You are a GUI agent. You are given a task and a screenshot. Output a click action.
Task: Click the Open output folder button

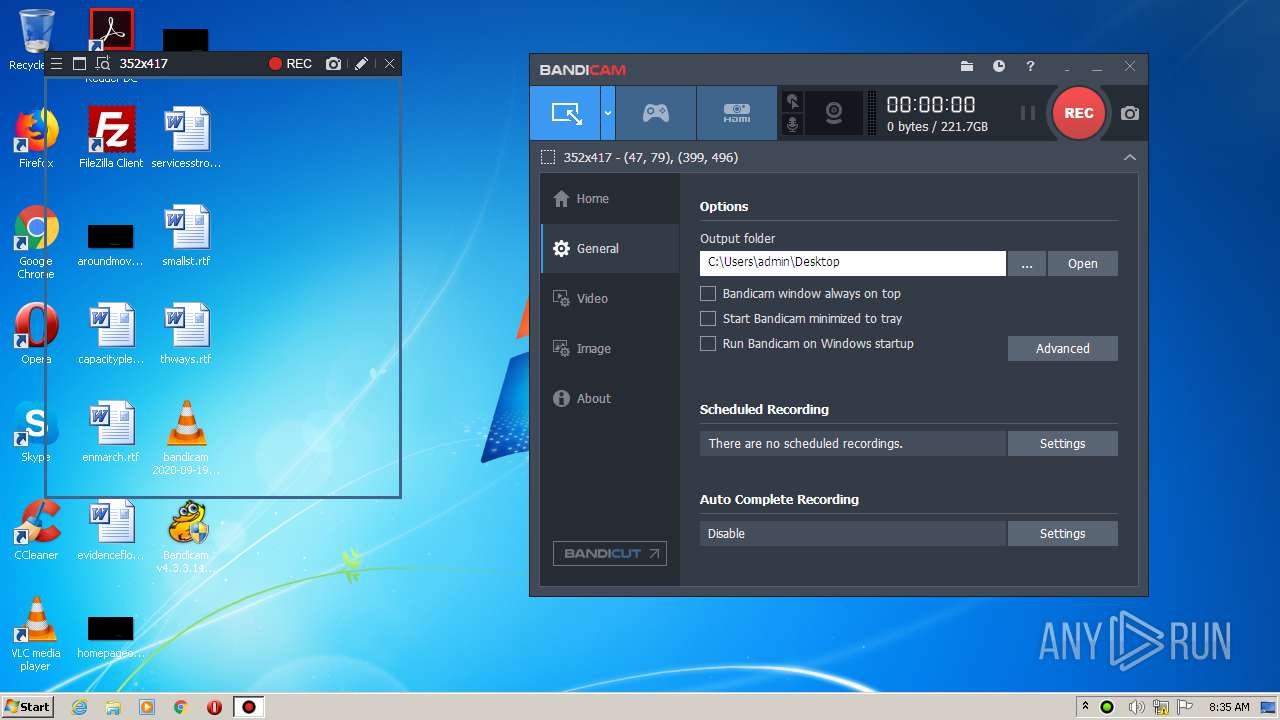[1083, 263]
